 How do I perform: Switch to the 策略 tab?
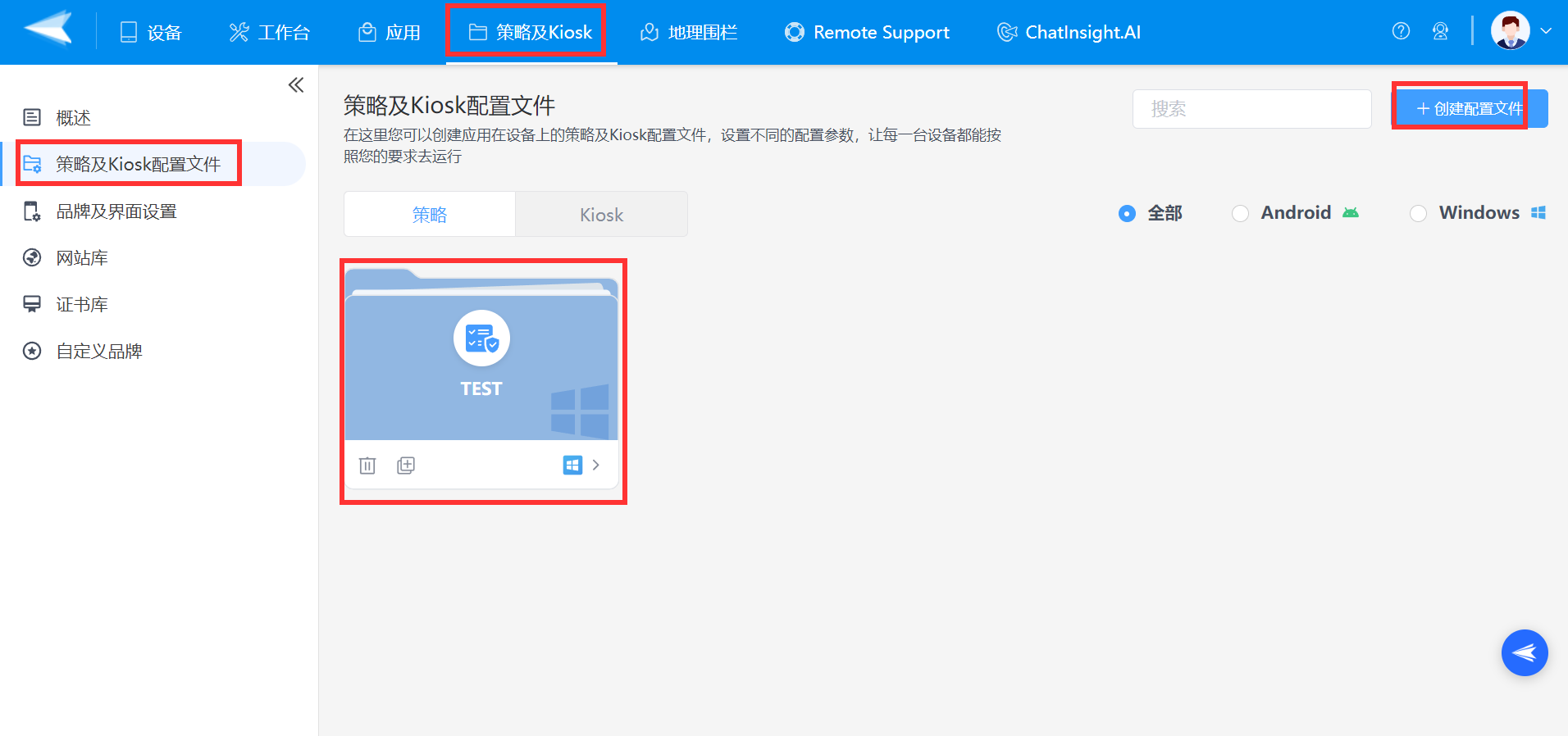[430, 215]
